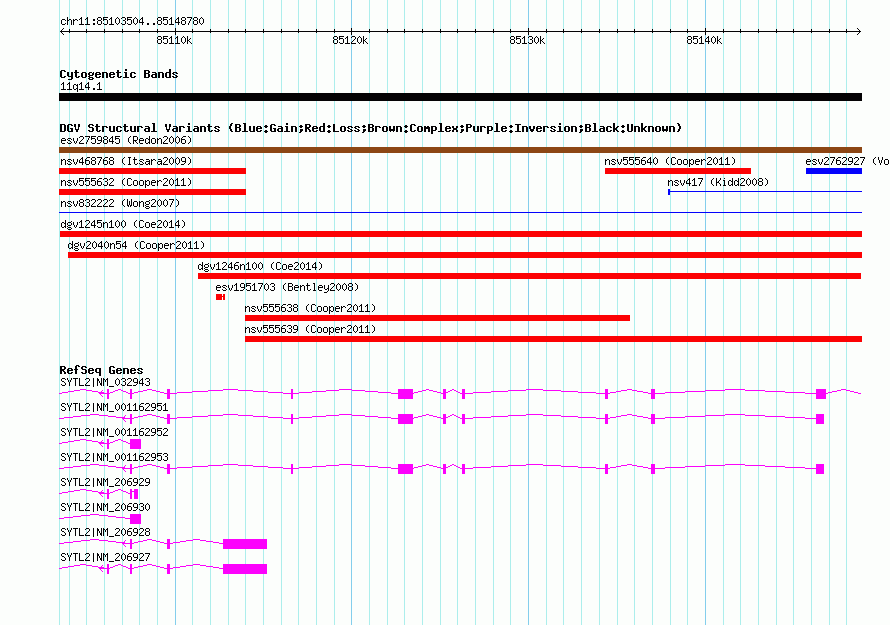Click the left arrow end of the ruler
This screenshot has width=890, height=625.
(62, 31)
